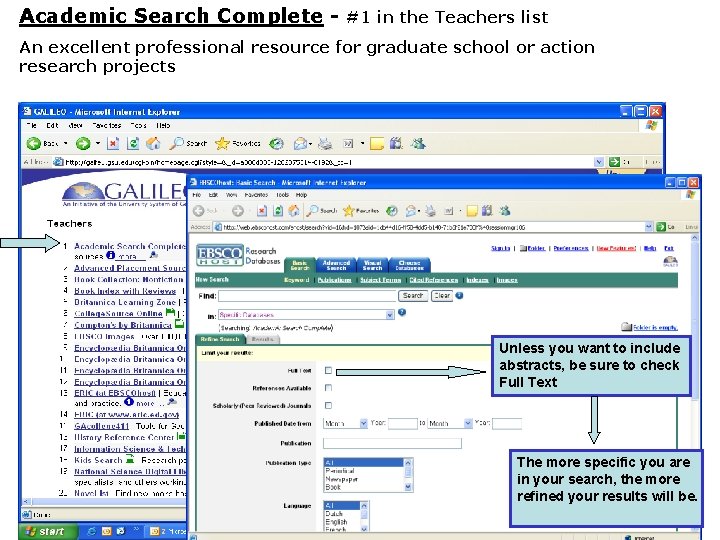
Task: Click the EBSCO Host logo
Action: click(x=220, y=255)
